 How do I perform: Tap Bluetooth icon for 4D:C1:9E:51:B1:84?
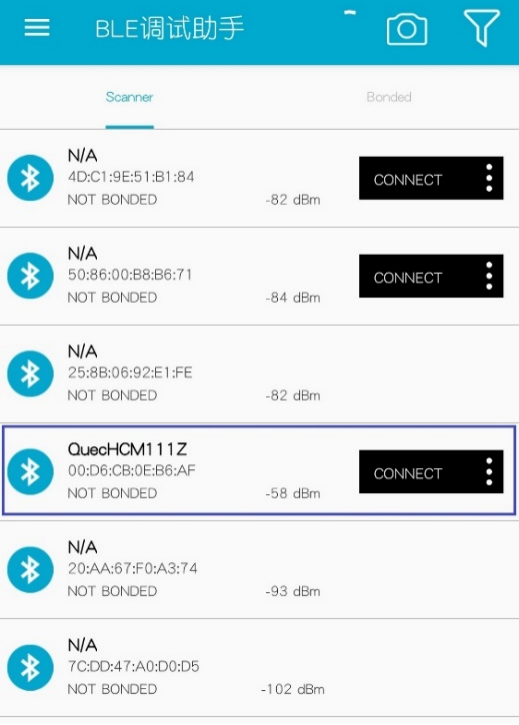click(30, 178)
